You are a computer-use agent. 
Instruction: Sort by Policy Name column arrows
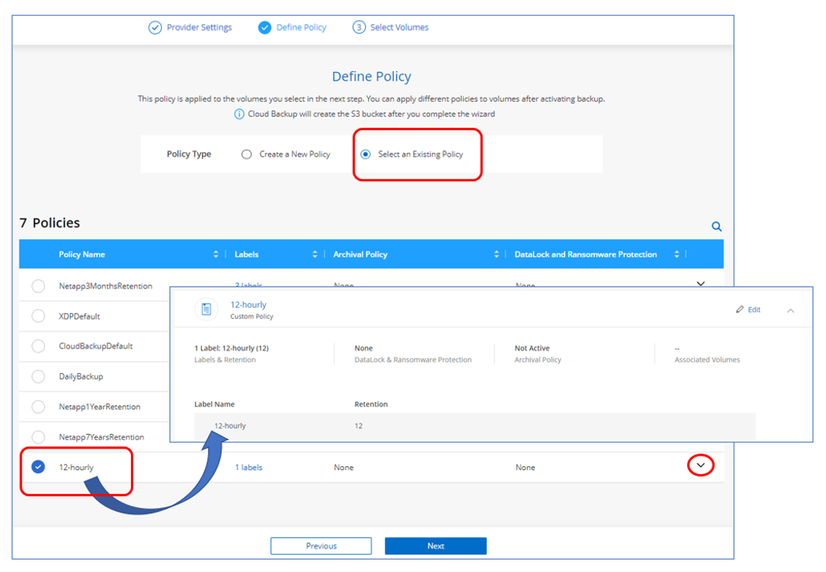click(216, 255)
